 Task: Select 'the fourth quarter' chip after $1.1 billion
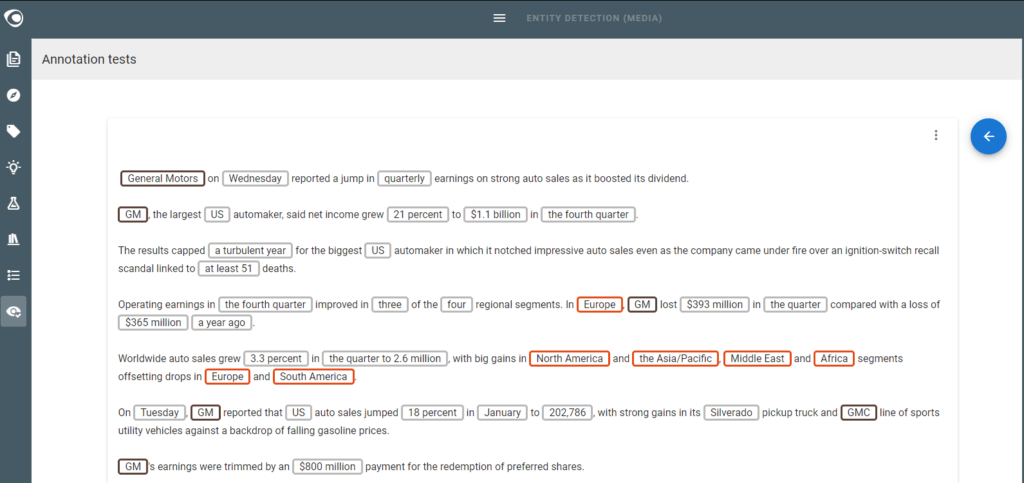pyautogui.click(x=588, y=214)
